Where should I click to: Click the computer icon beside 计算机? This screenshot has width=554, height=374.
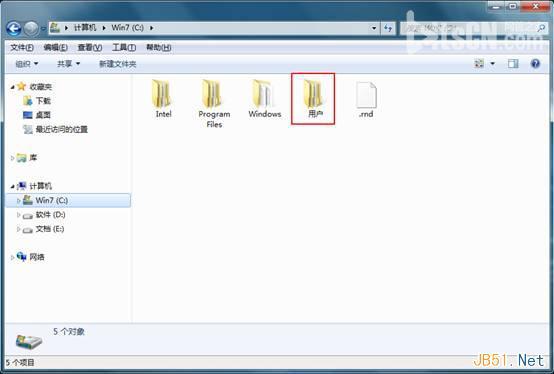22,186
